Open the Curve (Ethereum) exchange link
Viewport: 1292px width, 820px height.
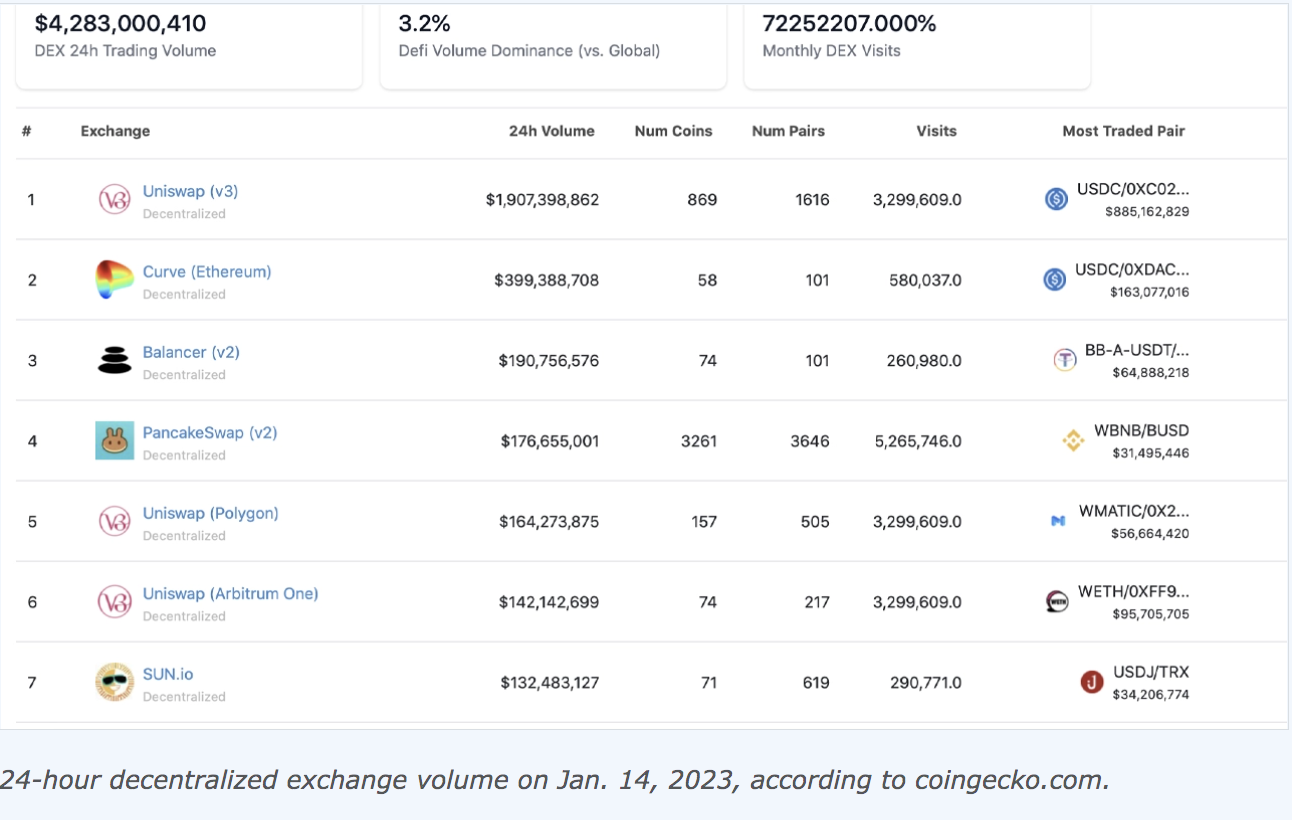click(207, 272)
